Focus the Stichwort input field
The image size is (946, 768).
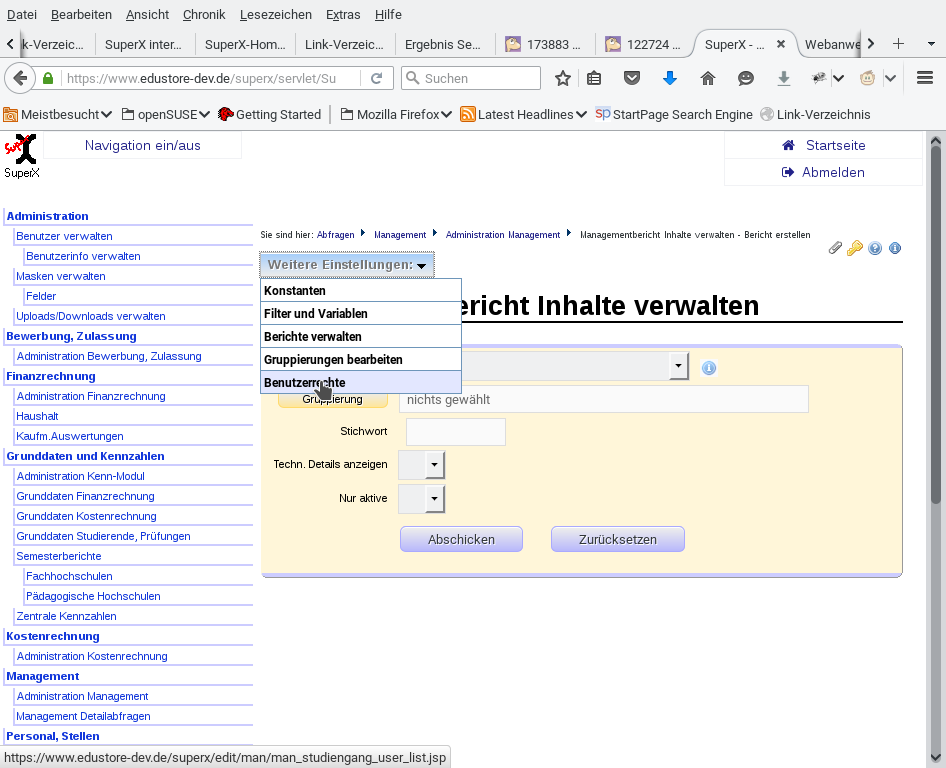[x=456, y=432]
